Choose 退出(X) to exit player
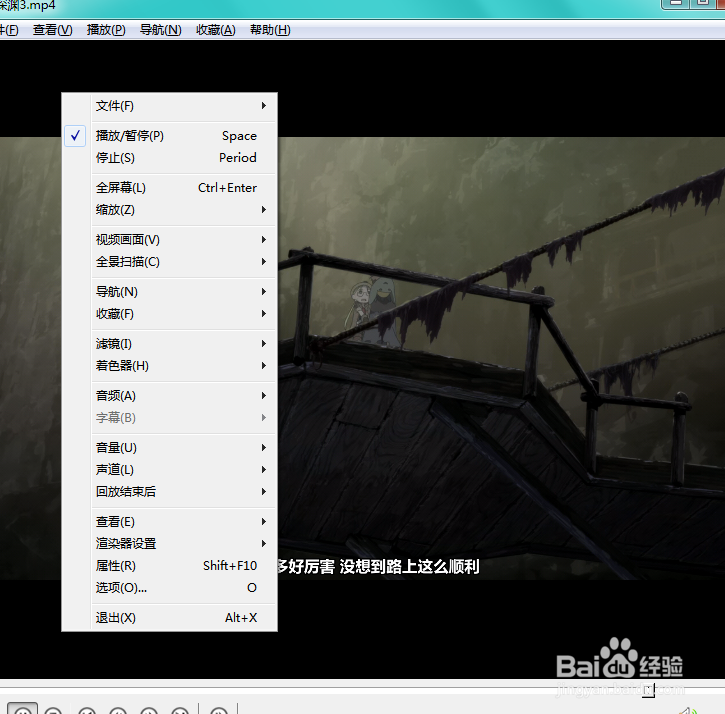 tap(169, 618)
